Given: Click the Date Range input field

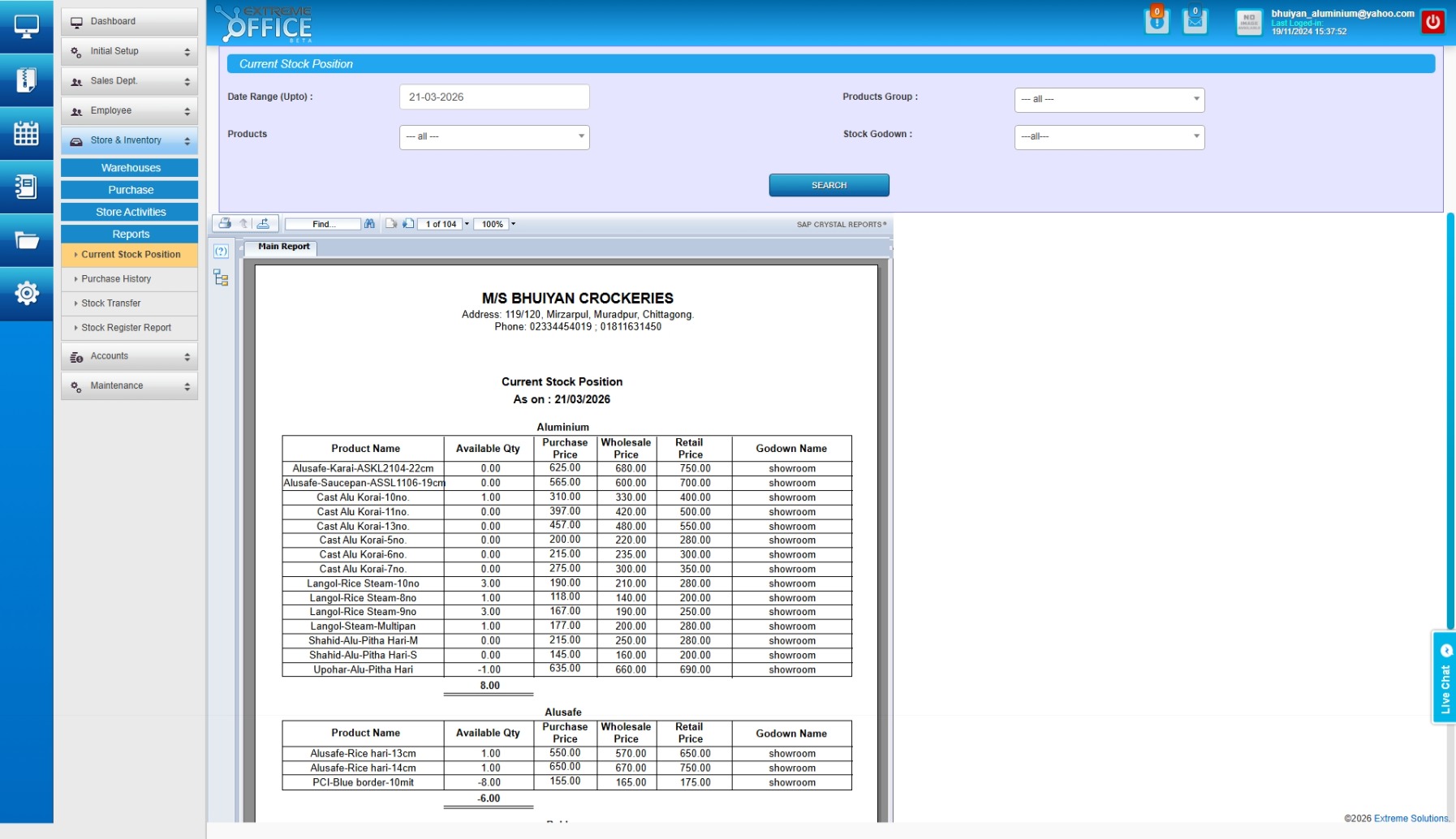Looking at the screenshot, I should (493, 97).
